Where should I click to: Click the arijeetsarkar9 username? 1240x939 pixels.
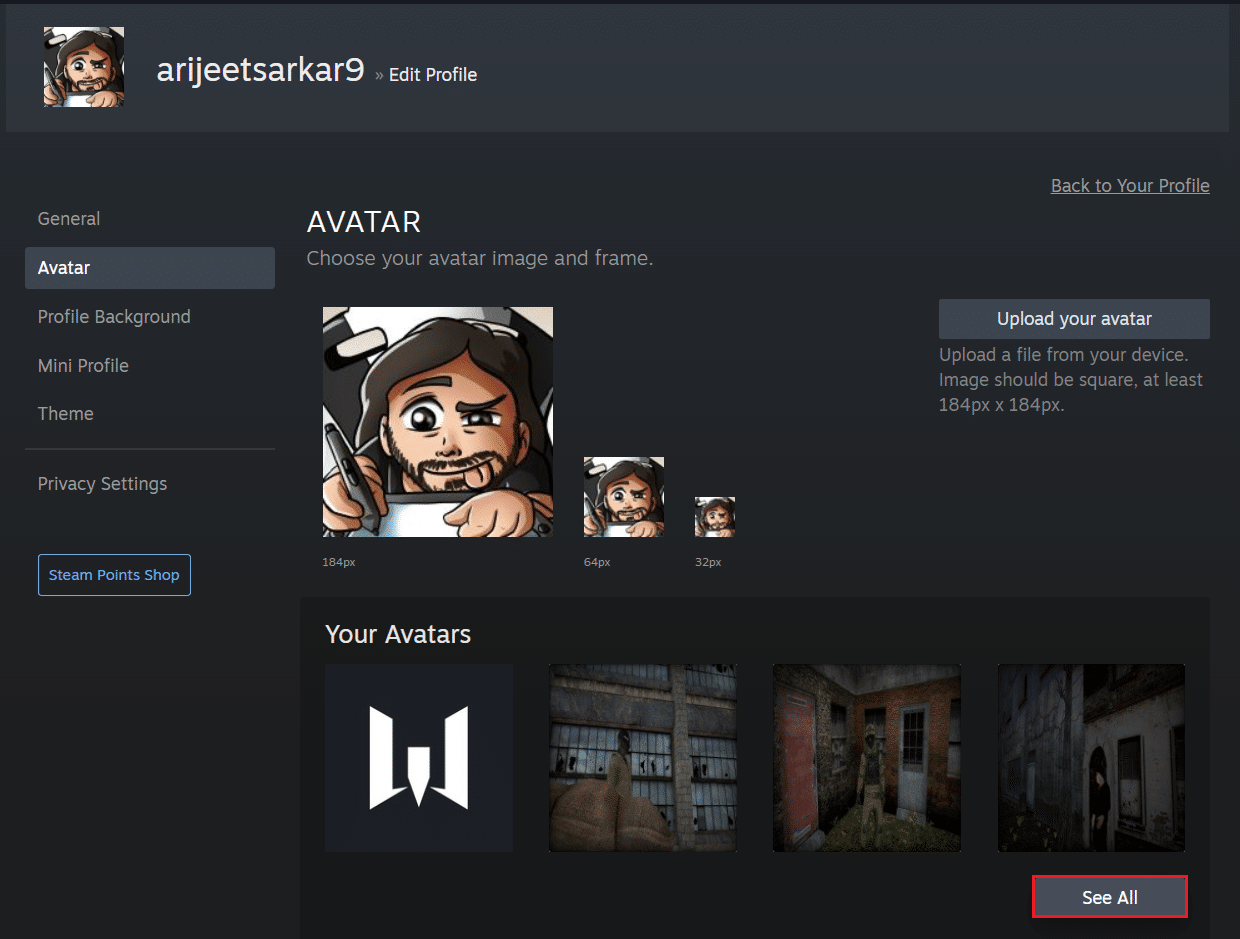260,69
